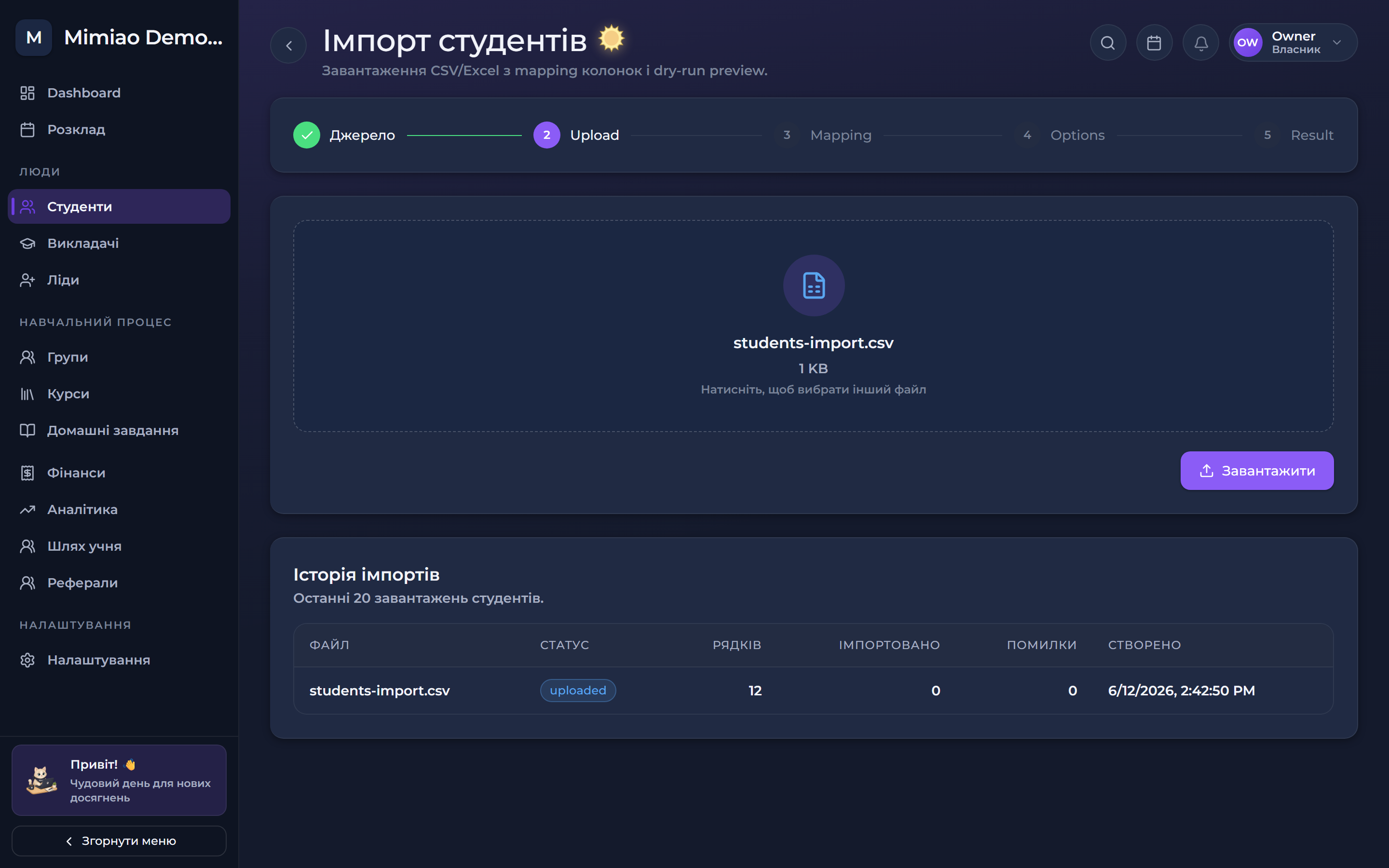Open notifications bell
The image size is (1389, 868).
[1201, 42]
